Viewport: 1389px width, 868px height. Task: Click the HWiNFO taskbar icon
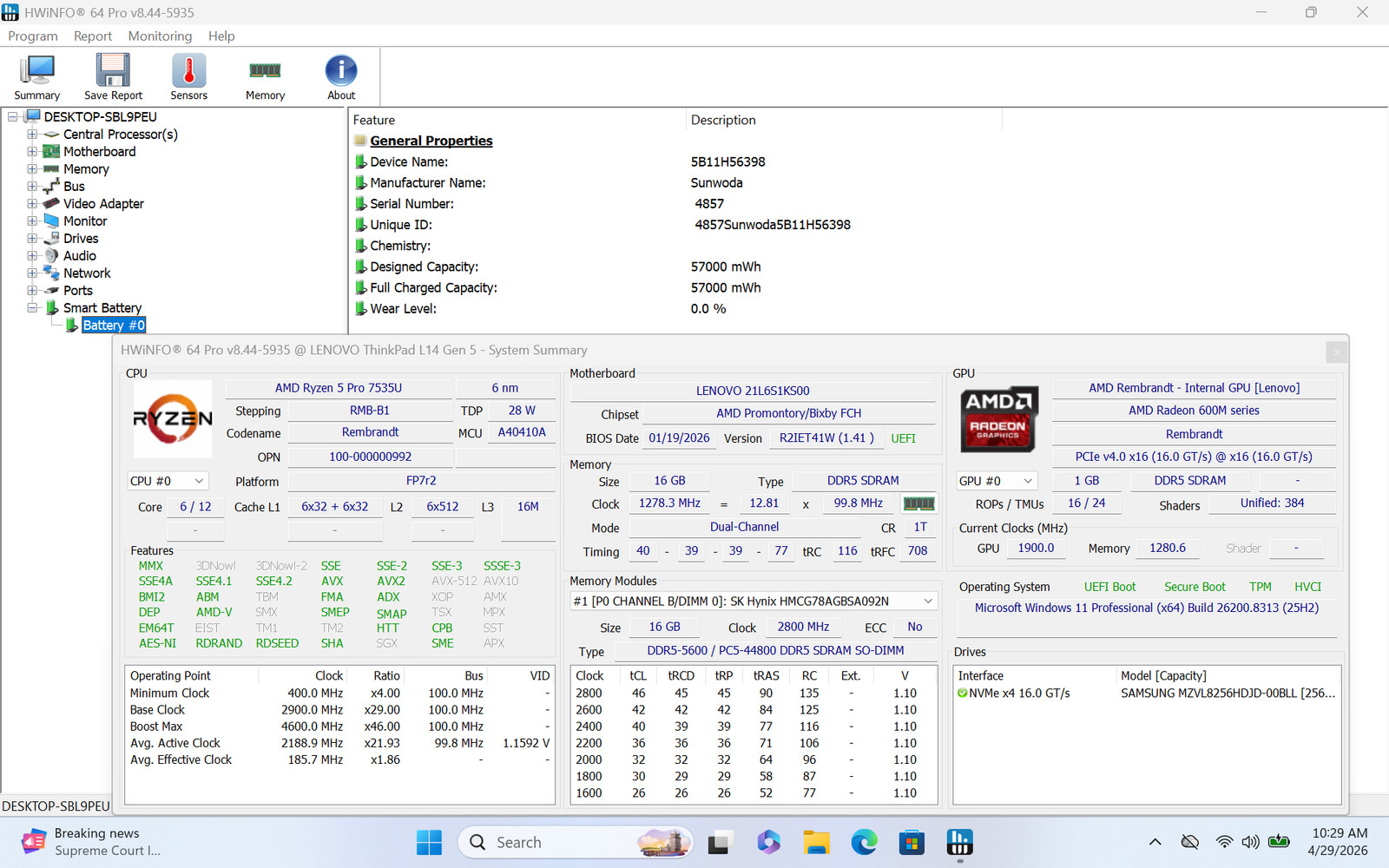959,842
